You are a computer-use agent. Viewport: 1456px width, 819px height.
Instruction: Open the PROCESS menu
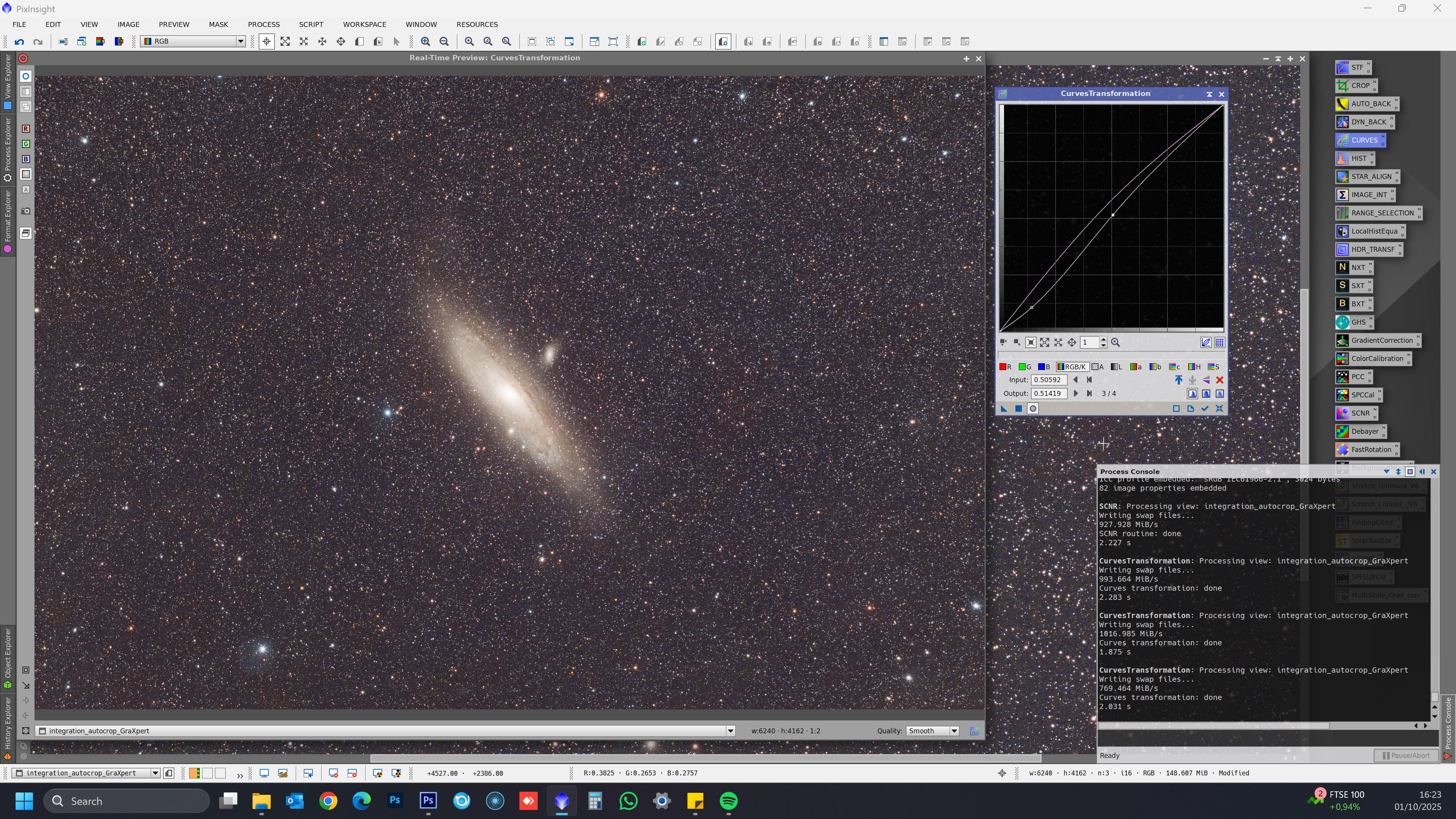click(264, 24)
